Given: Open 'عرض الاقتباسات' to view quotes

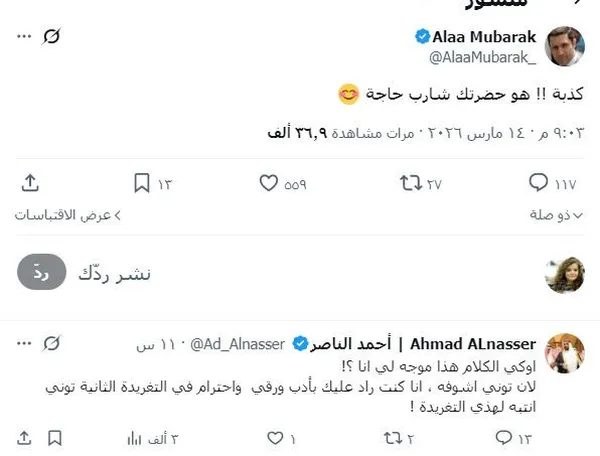Looking at the screenshot, I should (x=68, y=215).
